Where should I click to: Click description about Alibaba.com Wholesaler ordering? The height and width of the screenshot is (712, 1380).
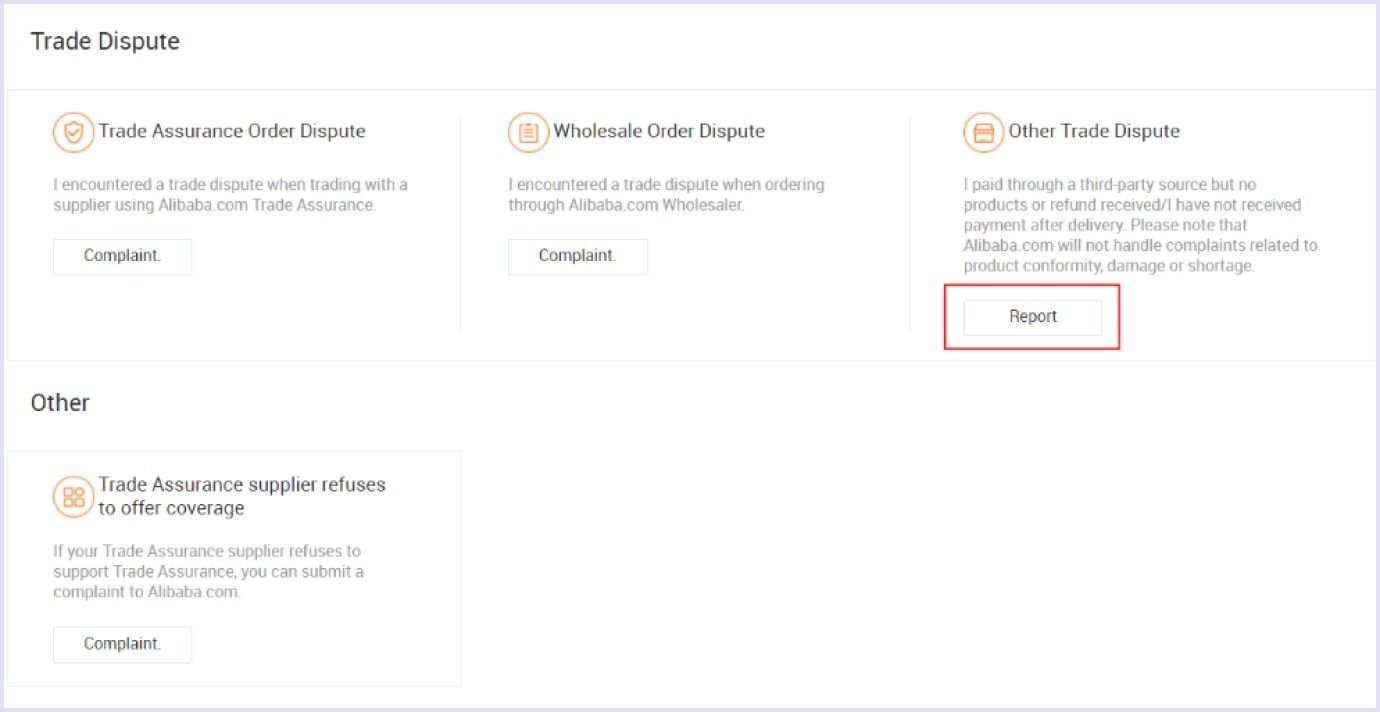click(666, 195)
